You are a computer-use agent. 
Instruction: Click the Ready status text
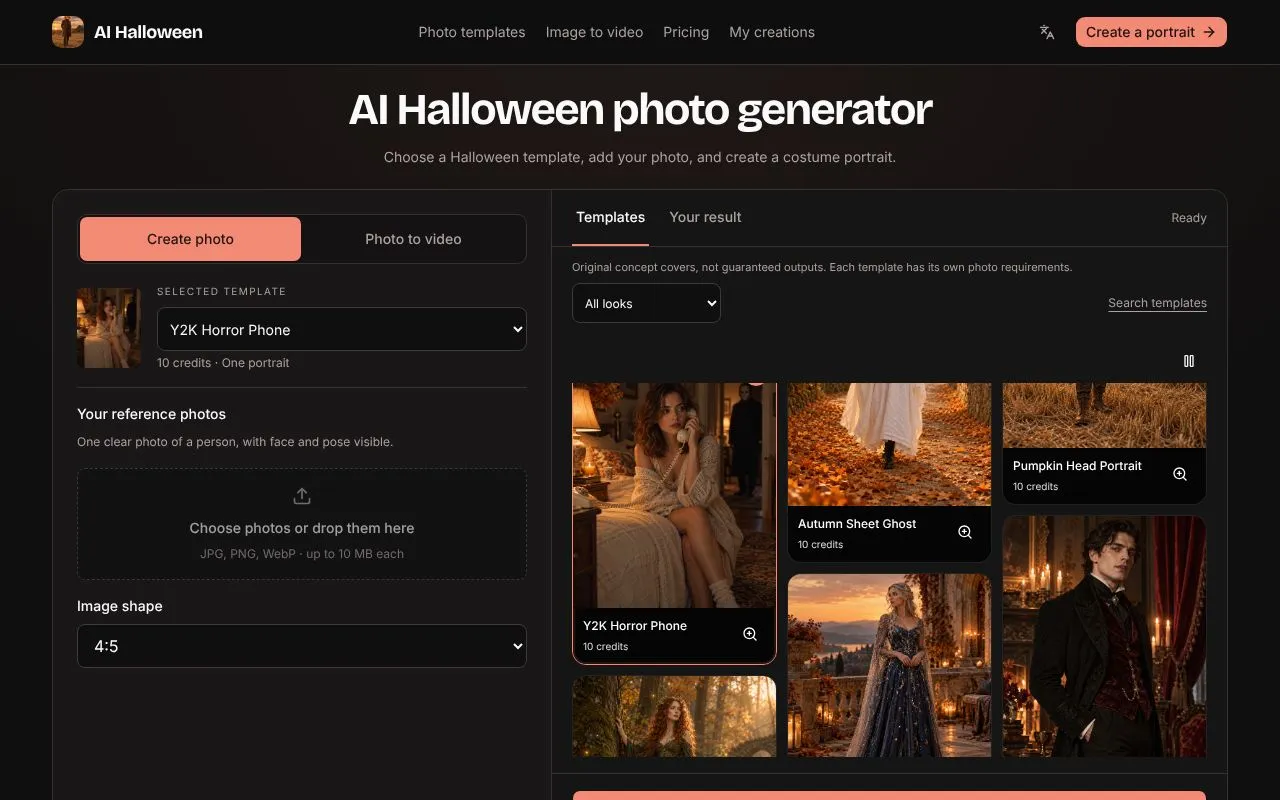(1189, 218)
